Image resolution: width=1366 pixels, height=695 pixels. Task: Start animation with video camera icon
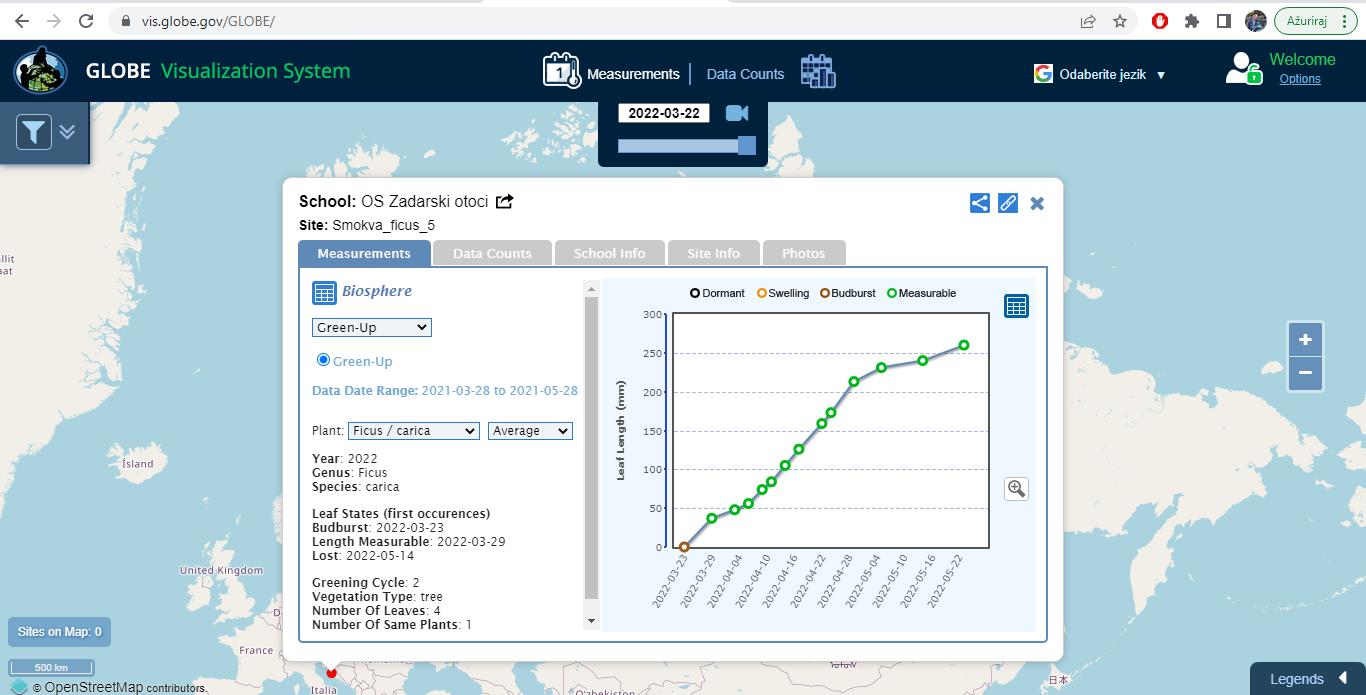(737, 113)
